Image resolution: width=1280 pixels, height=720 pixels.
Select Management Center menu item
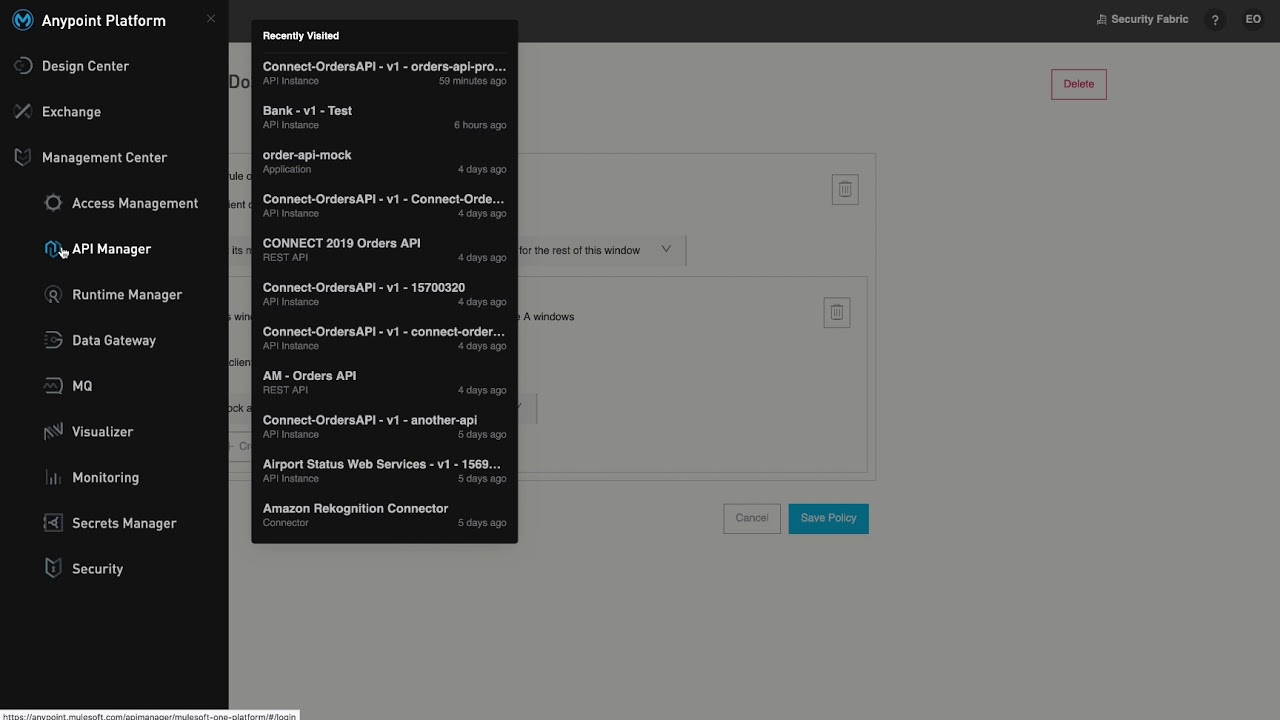tap(104, 158)
